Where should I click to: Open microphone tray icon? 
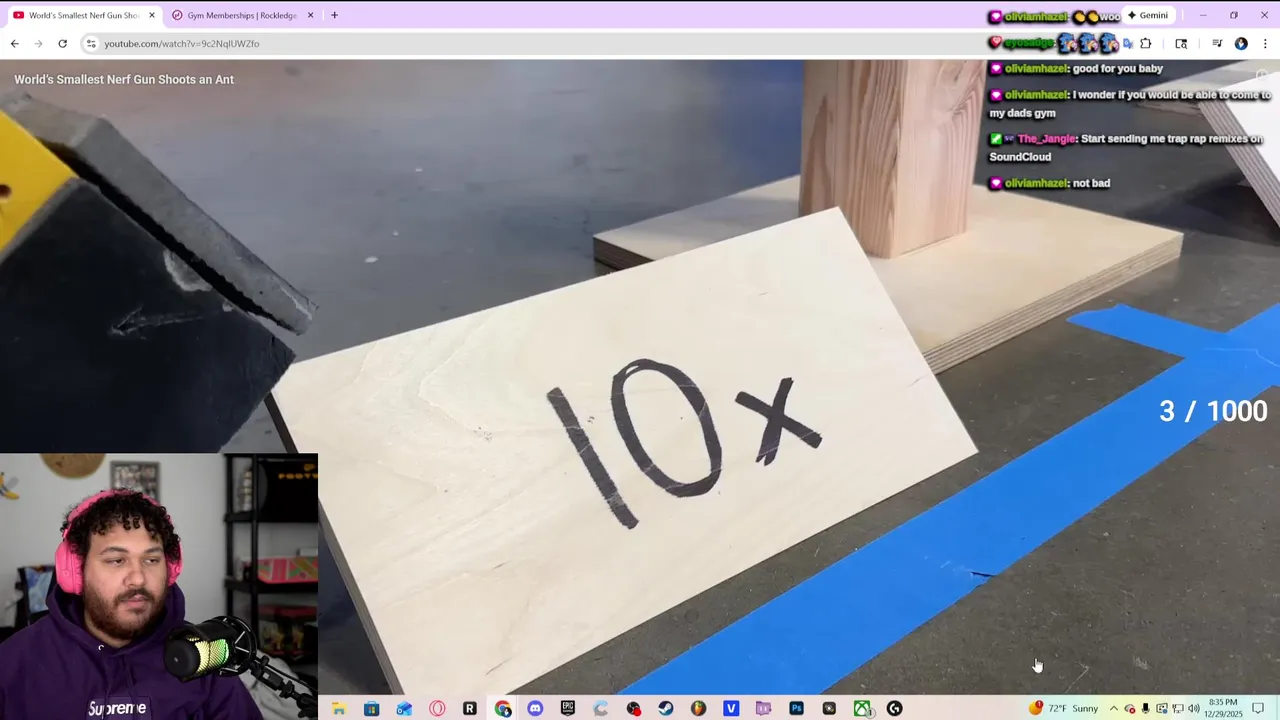1146,708
